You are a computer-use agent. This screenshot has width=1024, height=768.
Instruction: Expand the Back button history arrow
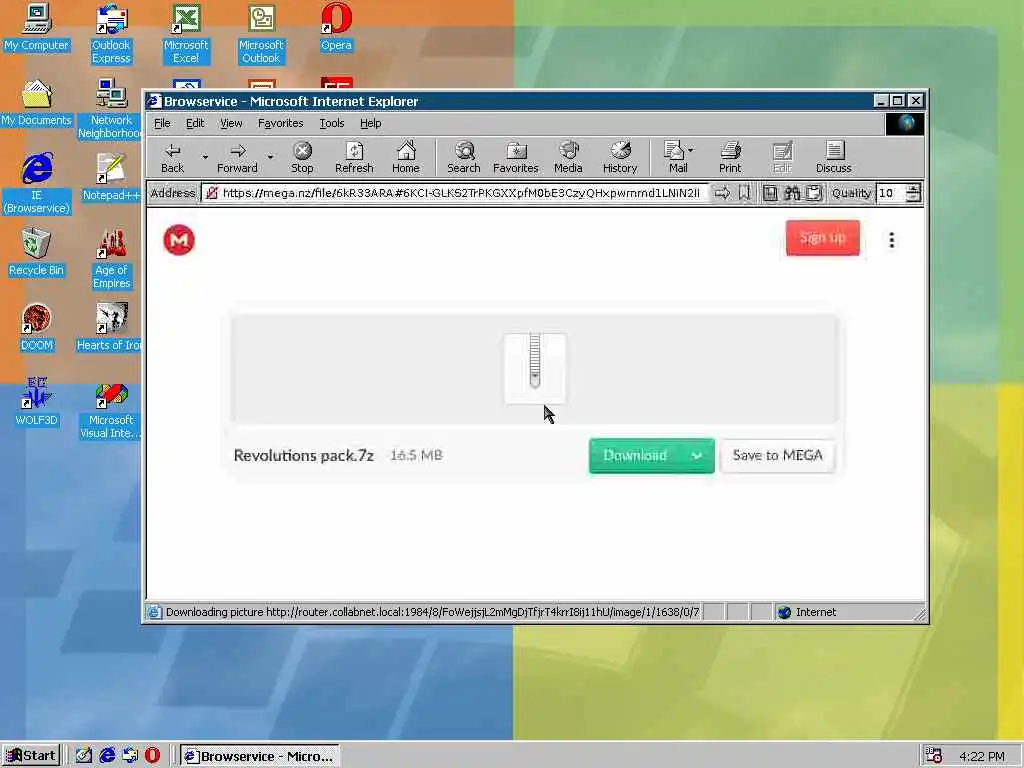(204, 157)
